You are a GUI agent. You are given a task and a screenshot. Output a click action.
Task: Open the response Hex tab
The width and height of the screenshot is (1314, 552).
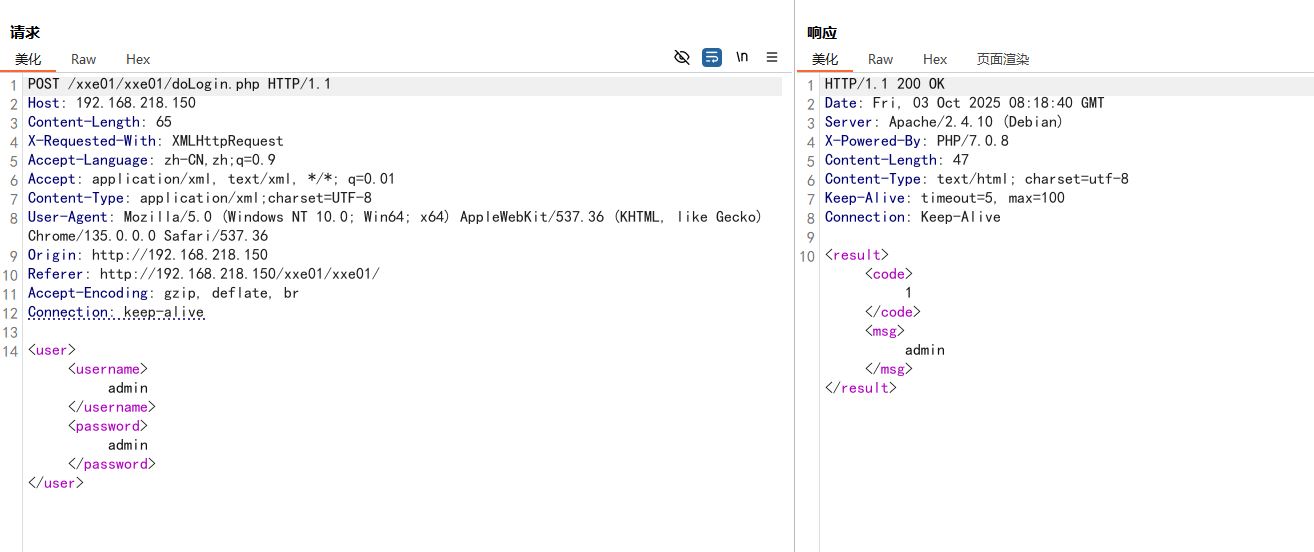[935, 59]
